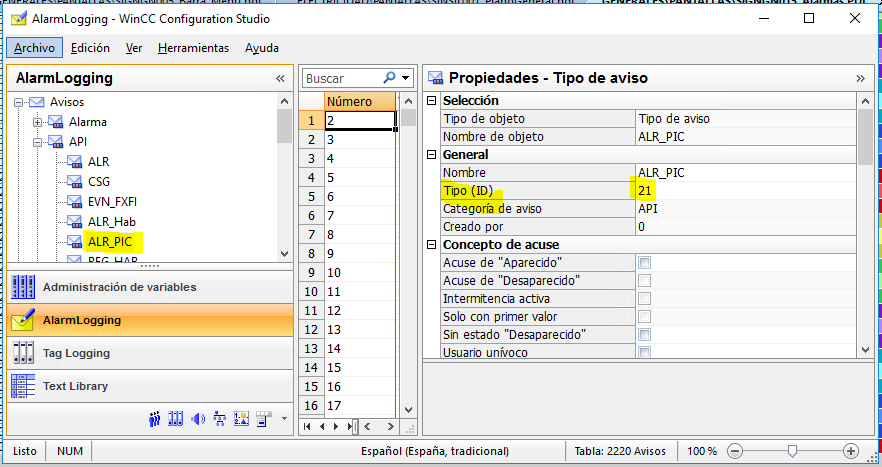Click the archive binders icon in navigation bar
The height and width of the screenshot is (467, 882).
175,419
